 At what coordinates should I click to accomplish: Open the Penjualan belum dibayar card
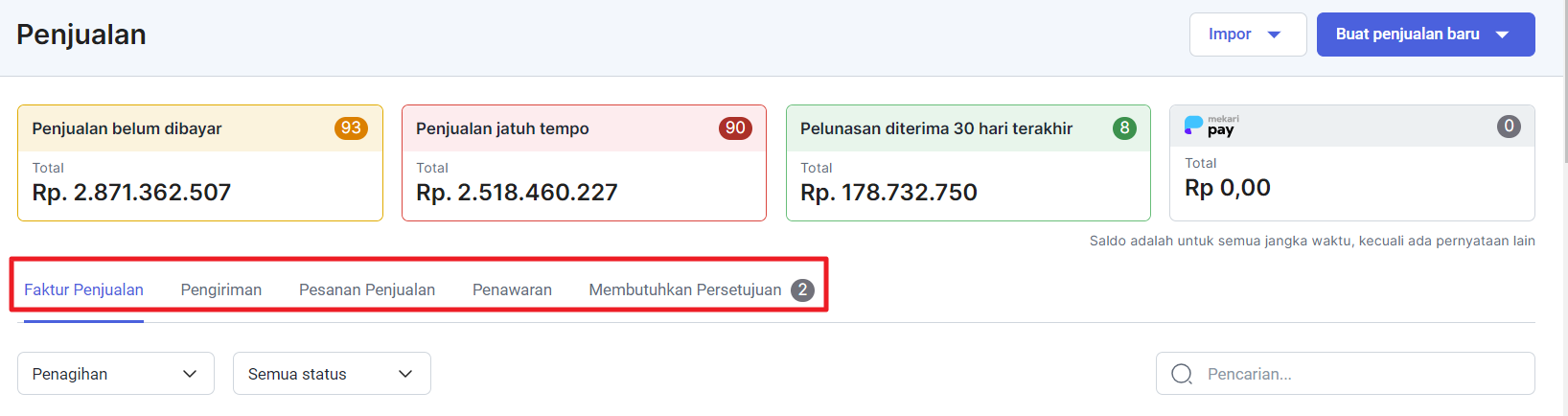click(200, 163)
